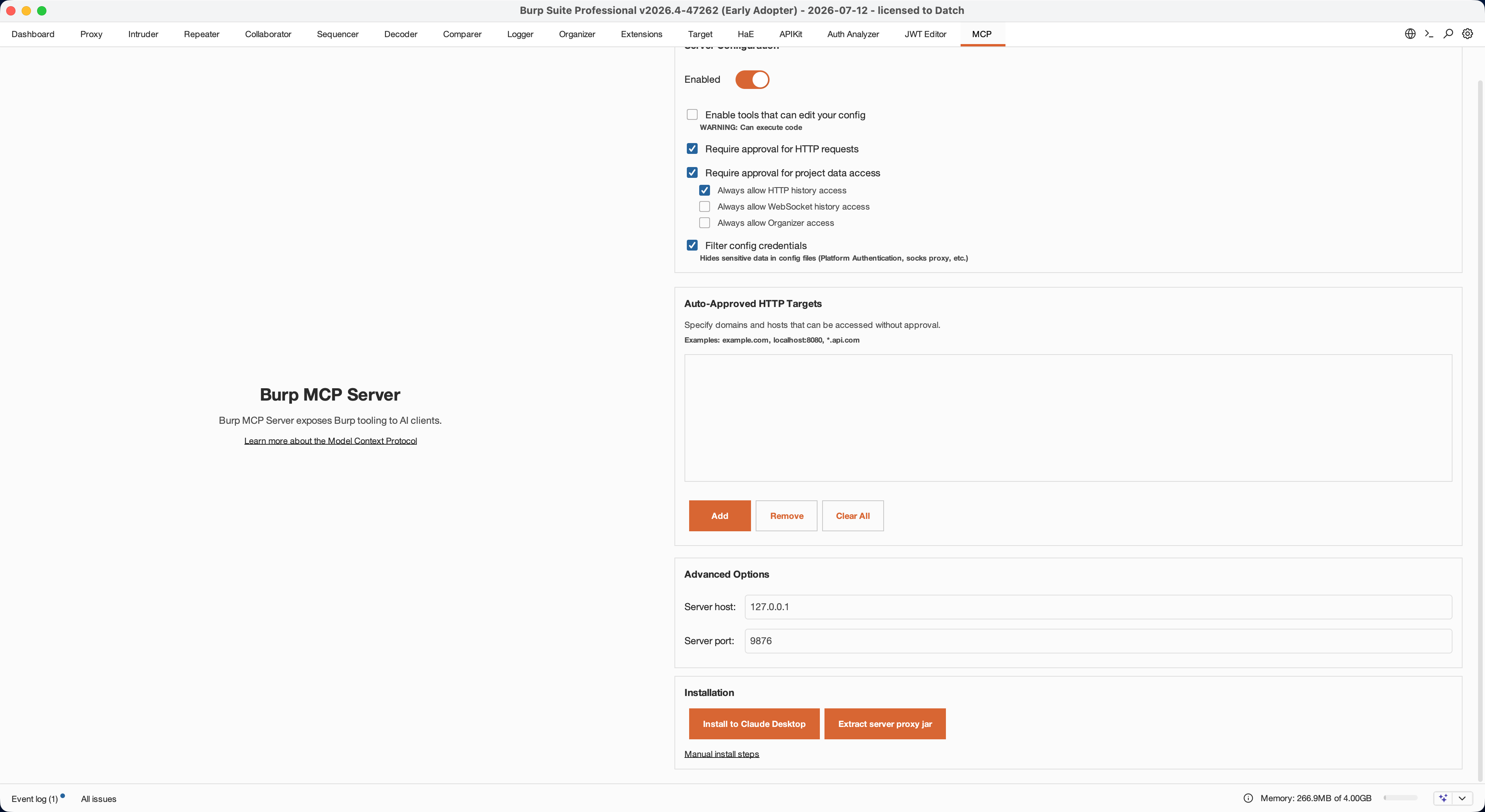This screenshot has height=812, width=1485.
Task: Open the Extensions tab
Action: click(641, 34)
